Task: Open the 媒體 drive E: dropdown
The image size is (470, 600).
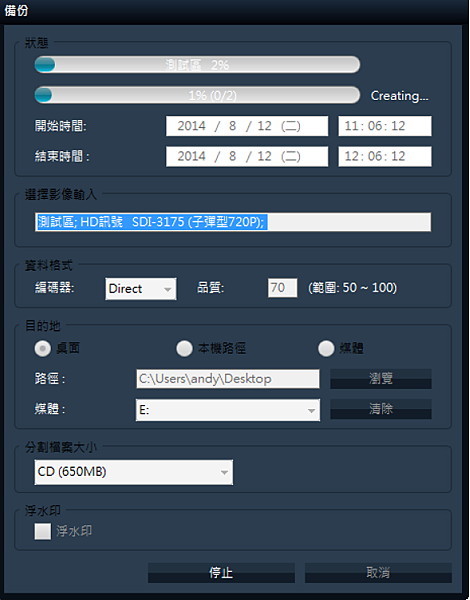Action: click(x=228, y=410)
